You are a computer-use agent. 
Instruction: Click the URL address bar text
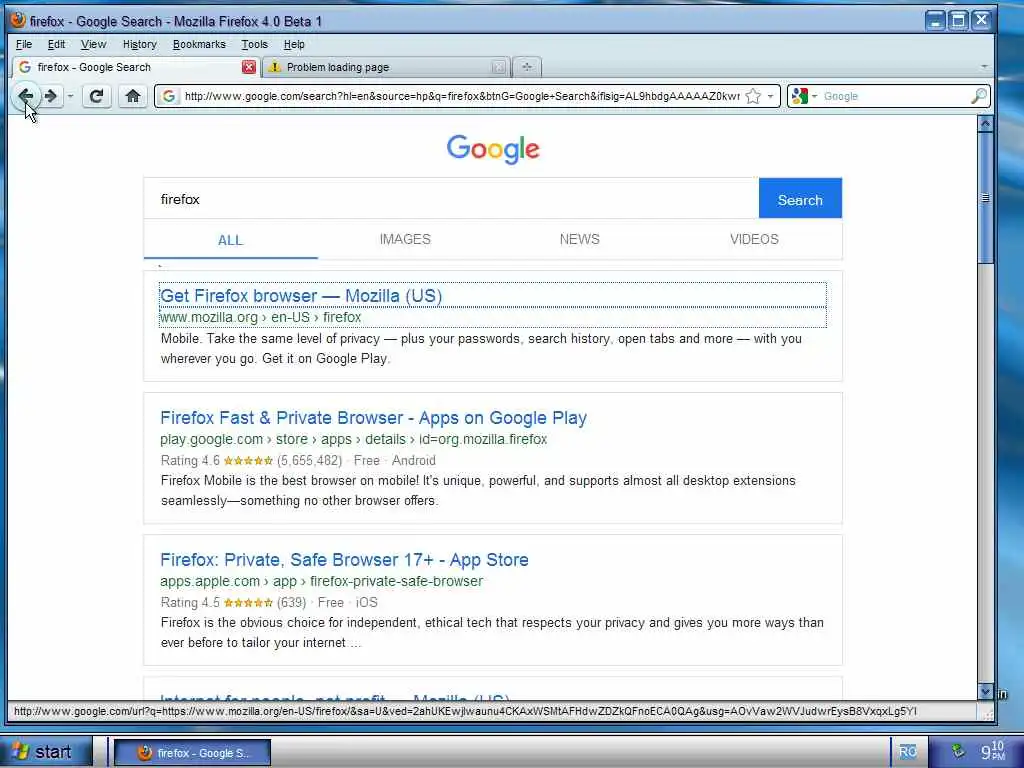462,96
